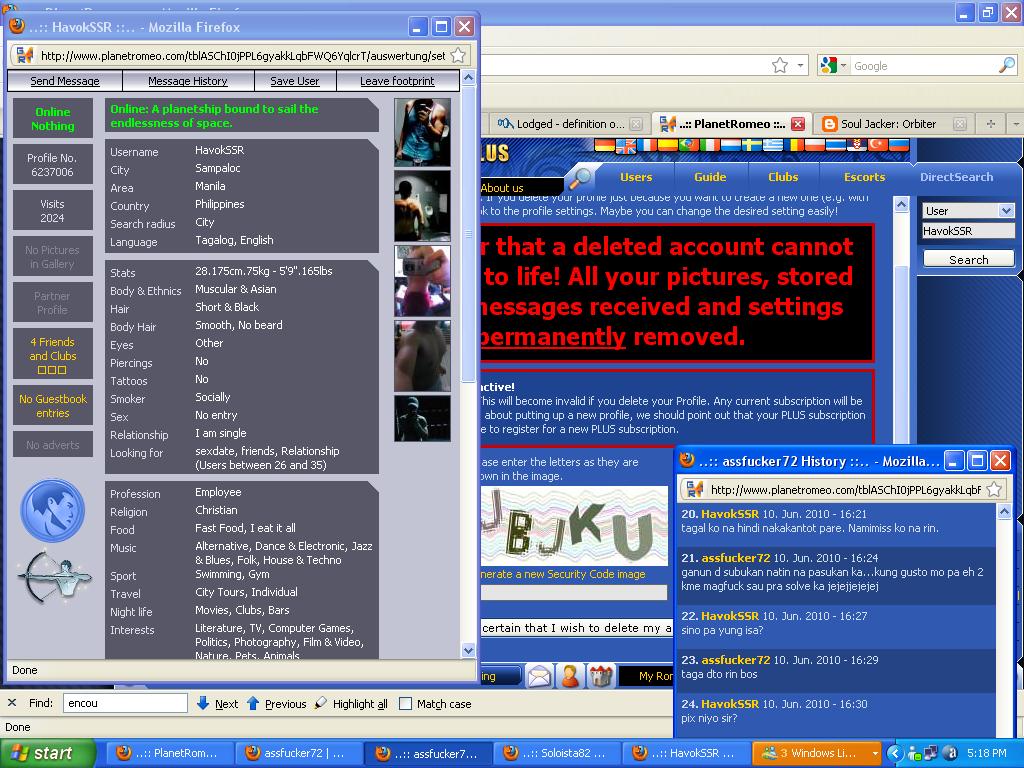Click user contacts icon in bottom bar
1024x768 pixels.
570,677
